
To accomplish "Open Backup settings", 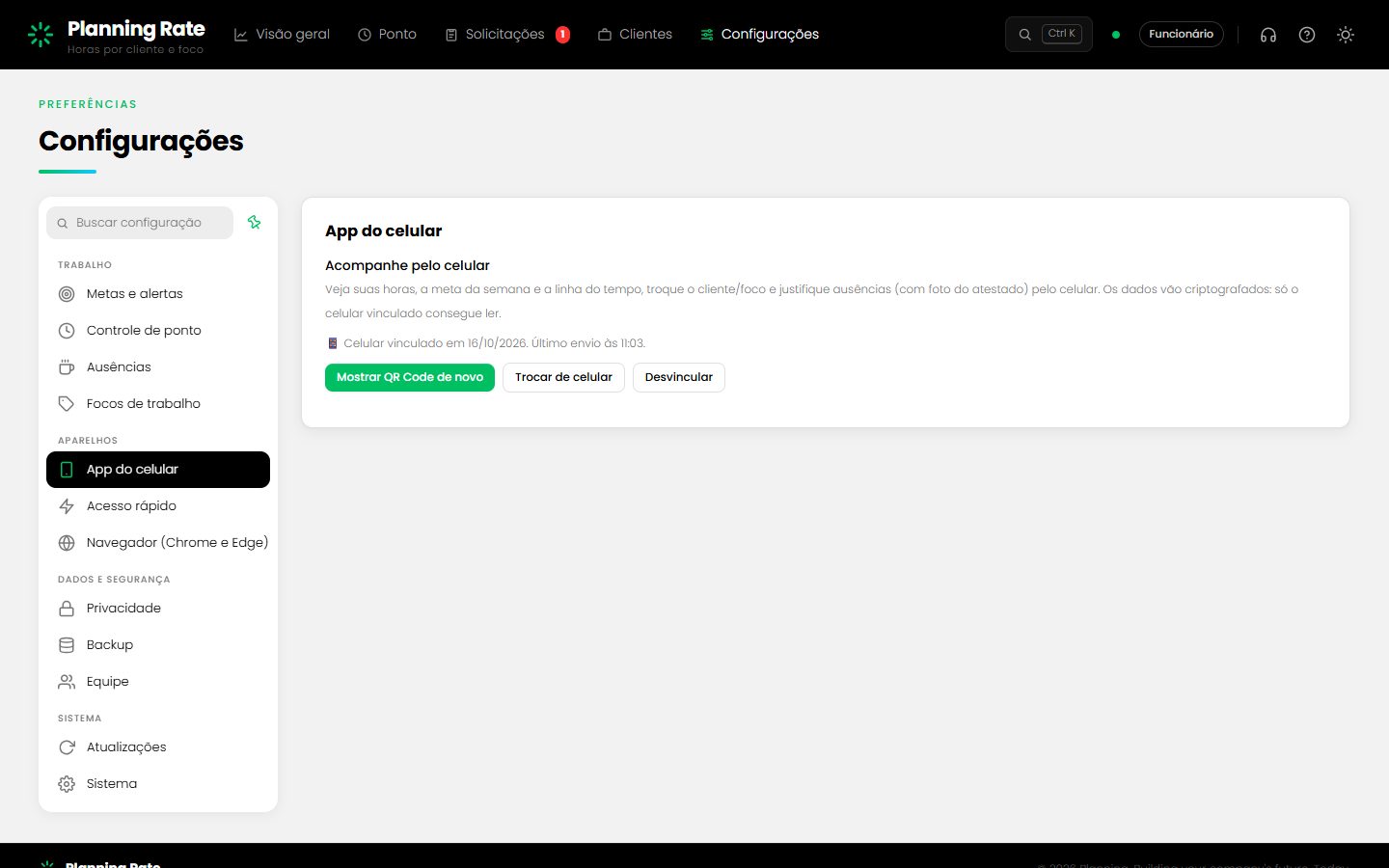I will (x=158, y=645).
